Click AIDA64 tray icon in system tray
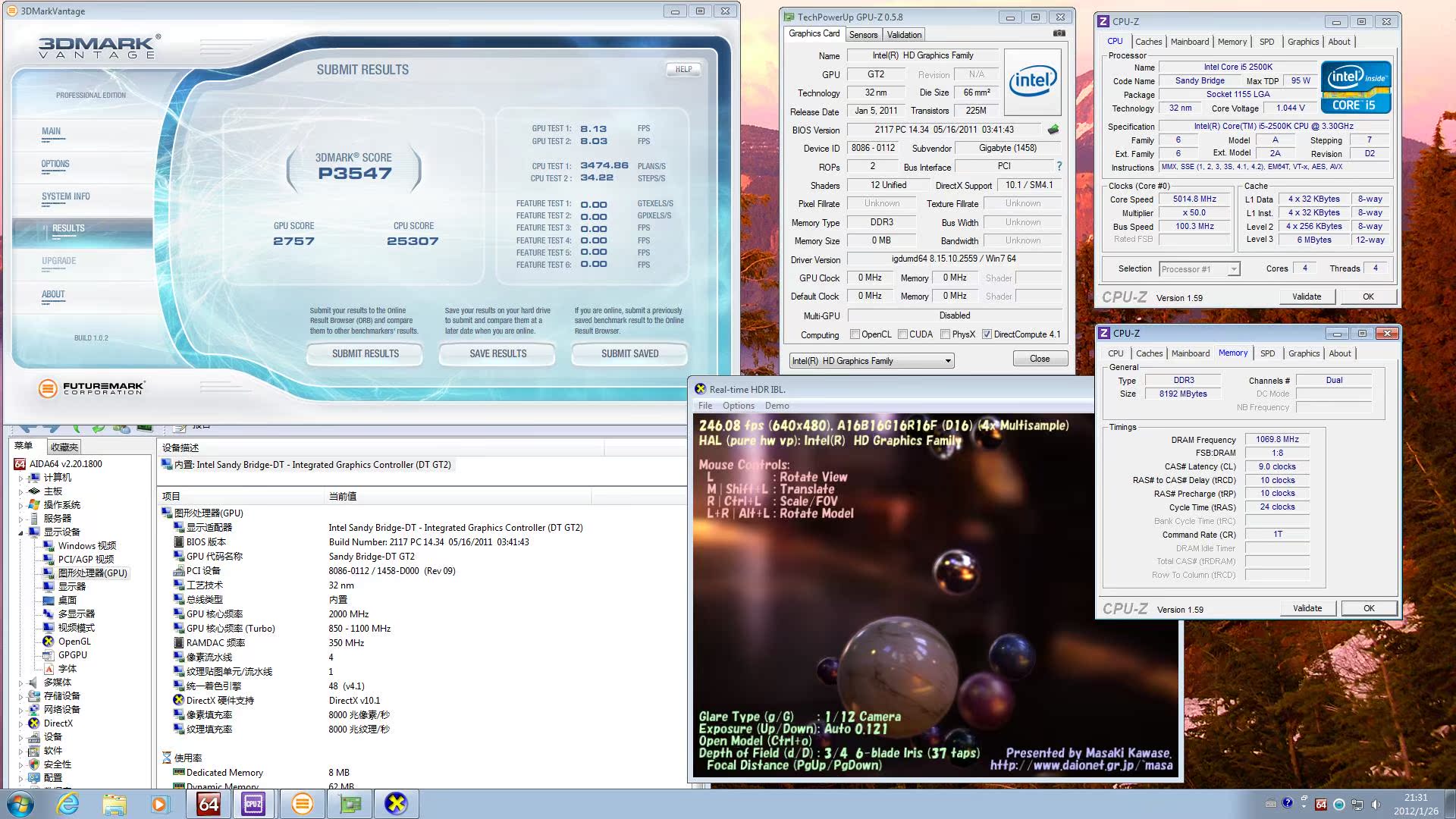Image resolution: width=1456 pixels, height=819 pixels. tap(1321, 804)
